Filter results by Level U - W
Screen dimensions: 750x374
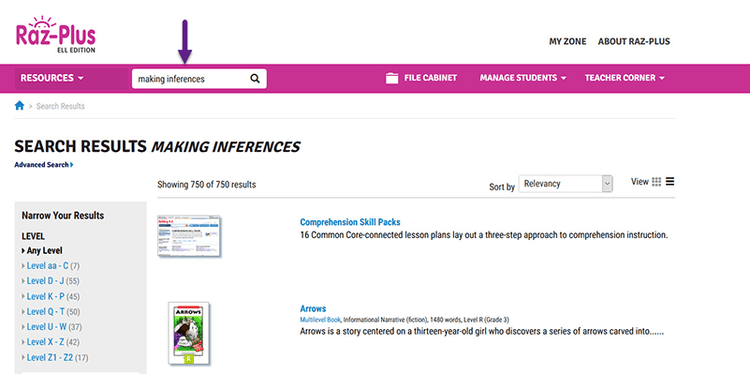coord(46,327)
